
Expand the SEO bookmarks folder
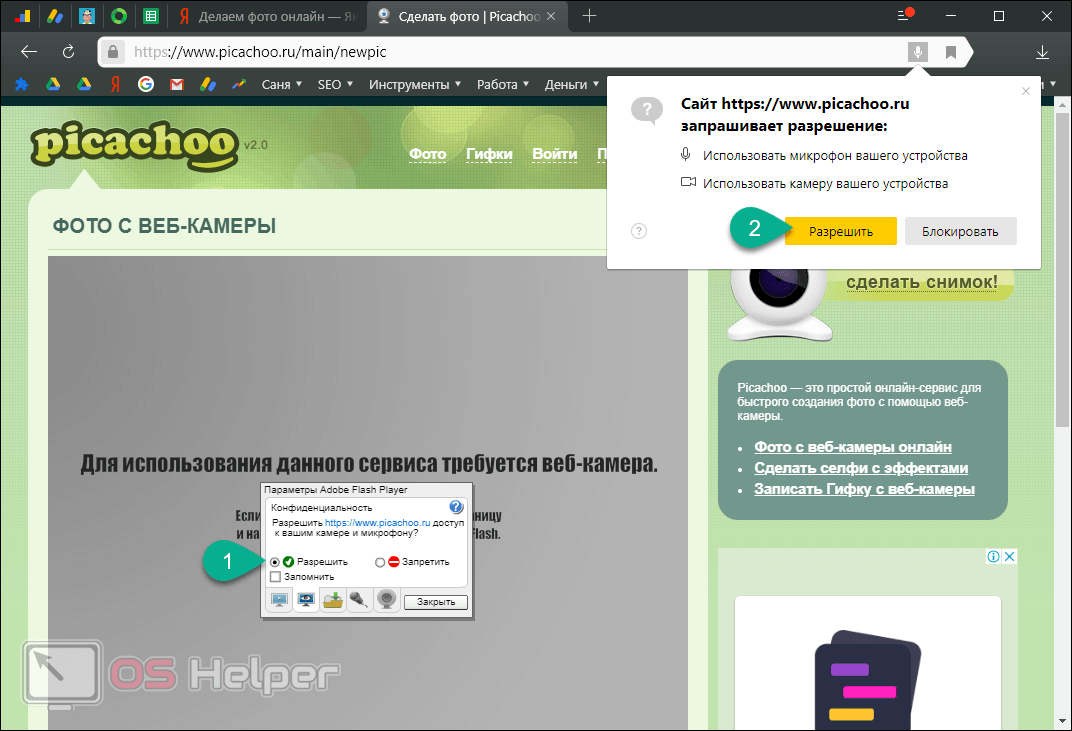click(336, 85)
